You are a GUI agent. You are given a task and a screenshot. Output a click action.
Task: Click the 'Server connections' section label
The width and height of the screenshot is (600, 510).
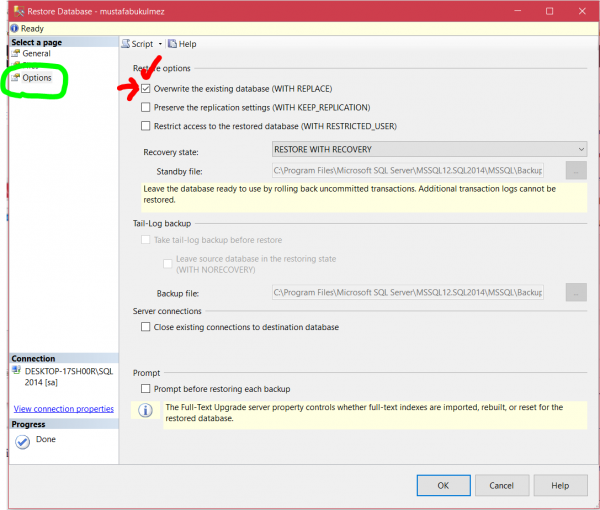167,311
